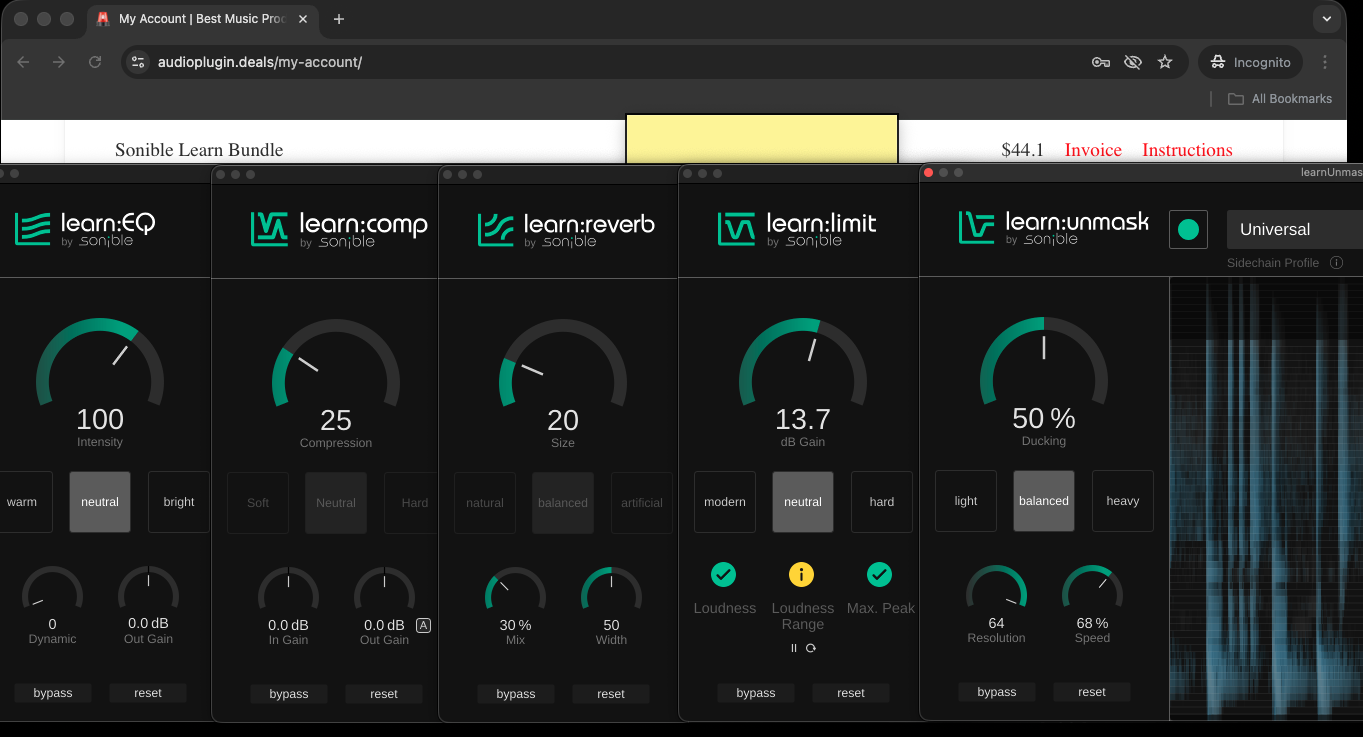Expand the Chrome tab search chevron
Screen dimensions: 1363x737
click(1327, 19)
